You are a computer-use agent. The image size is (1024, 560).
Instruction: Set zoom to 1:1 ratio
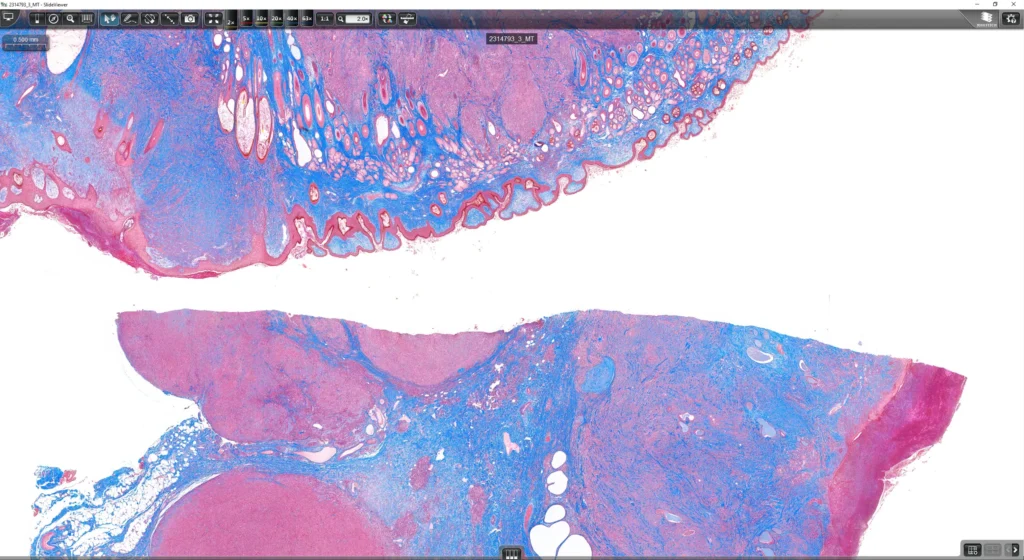click(325, 19)
